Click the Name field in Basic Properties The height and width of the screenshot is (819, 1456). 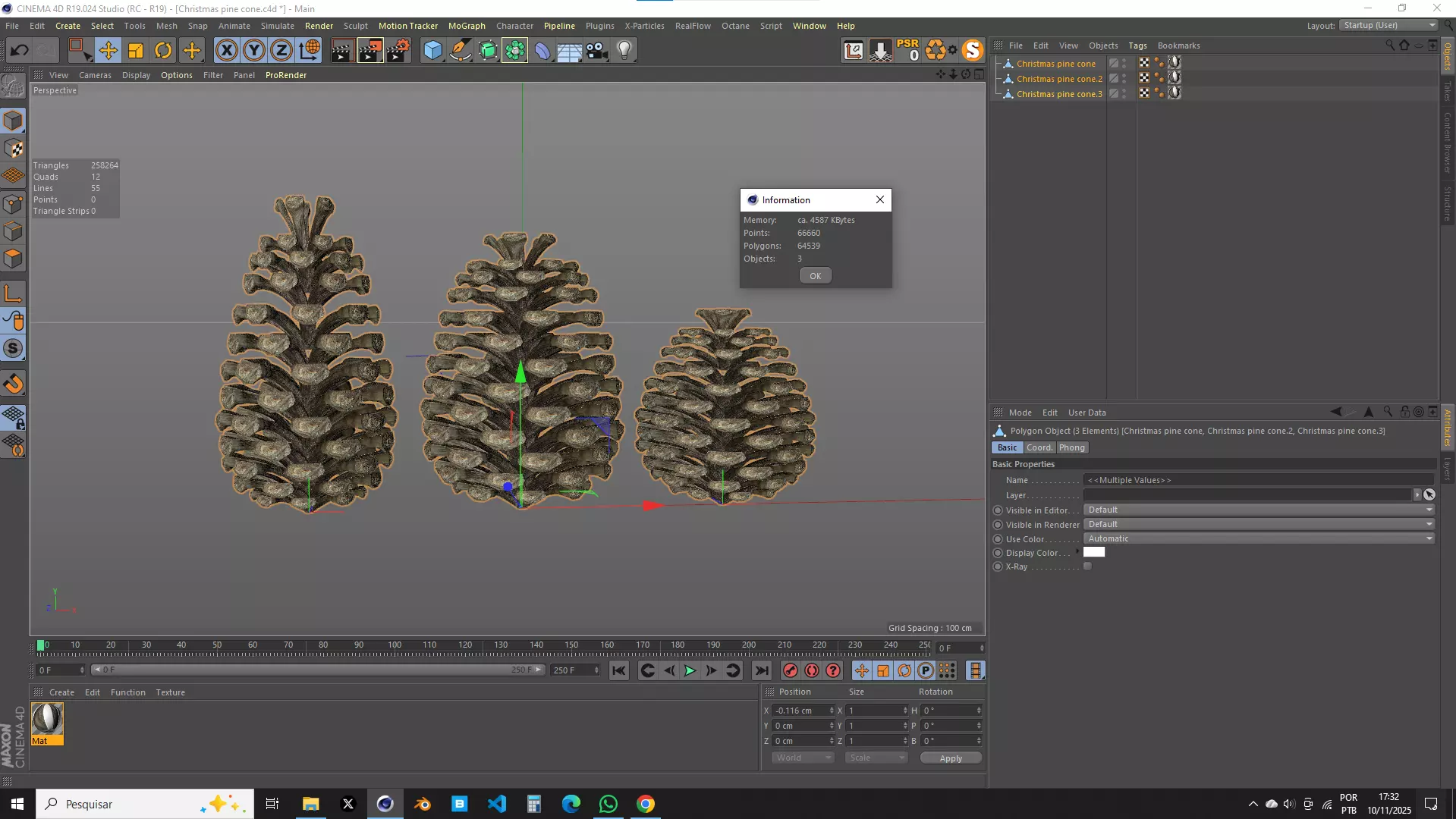click(1259, 480)
